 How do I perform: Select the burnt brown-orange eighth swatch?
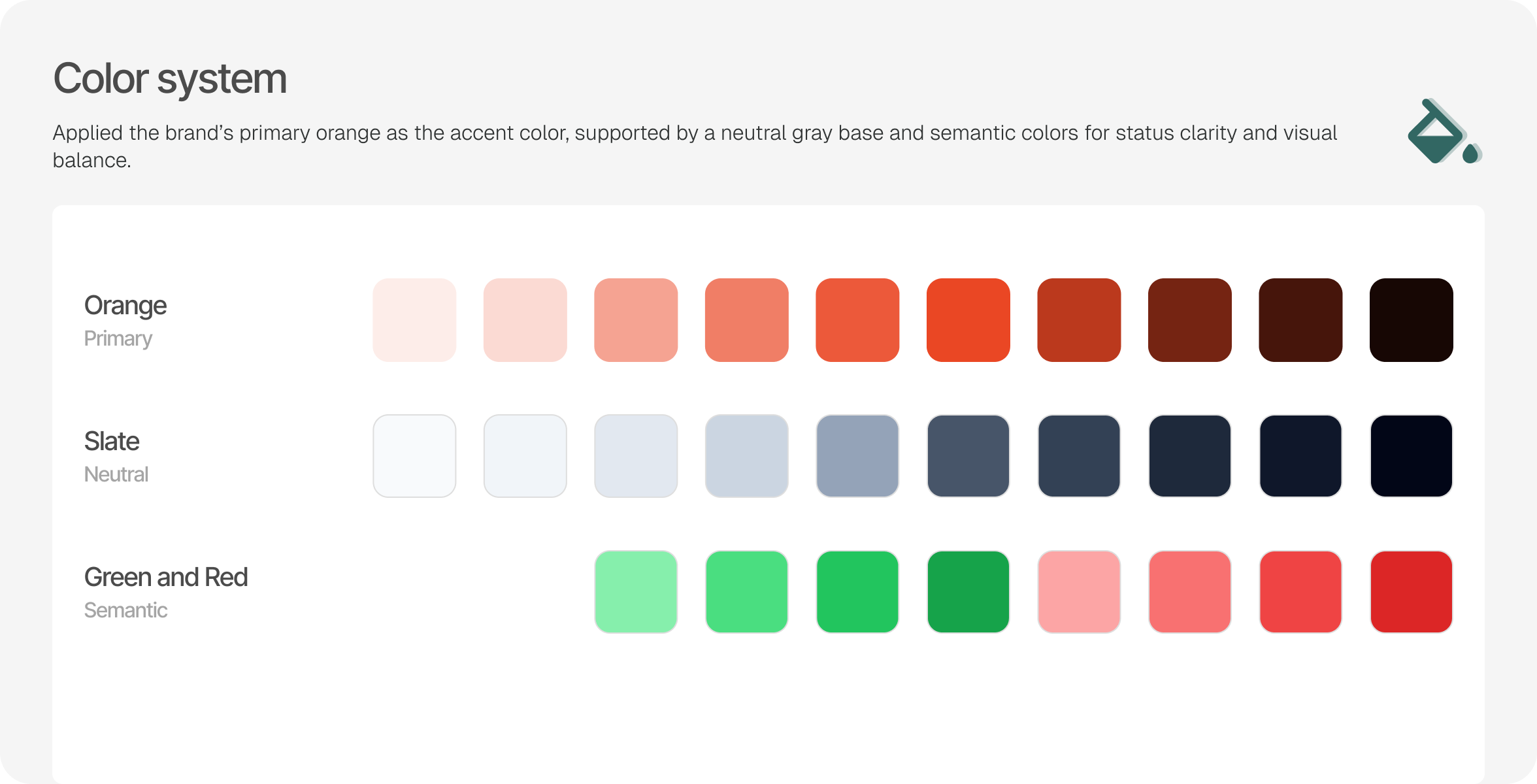[1190, 320]
